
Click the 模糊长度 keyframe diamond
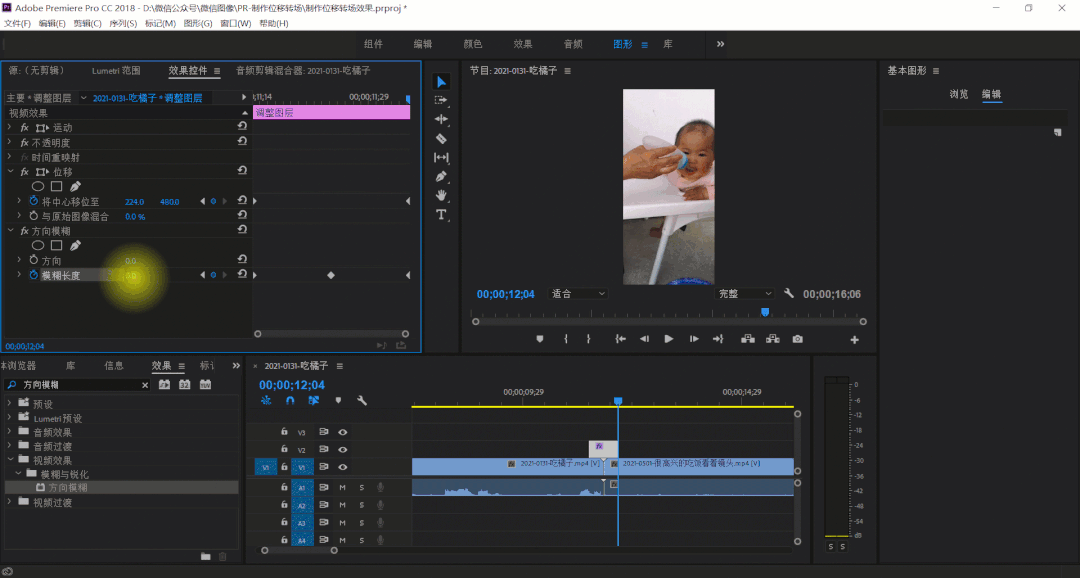331,276
